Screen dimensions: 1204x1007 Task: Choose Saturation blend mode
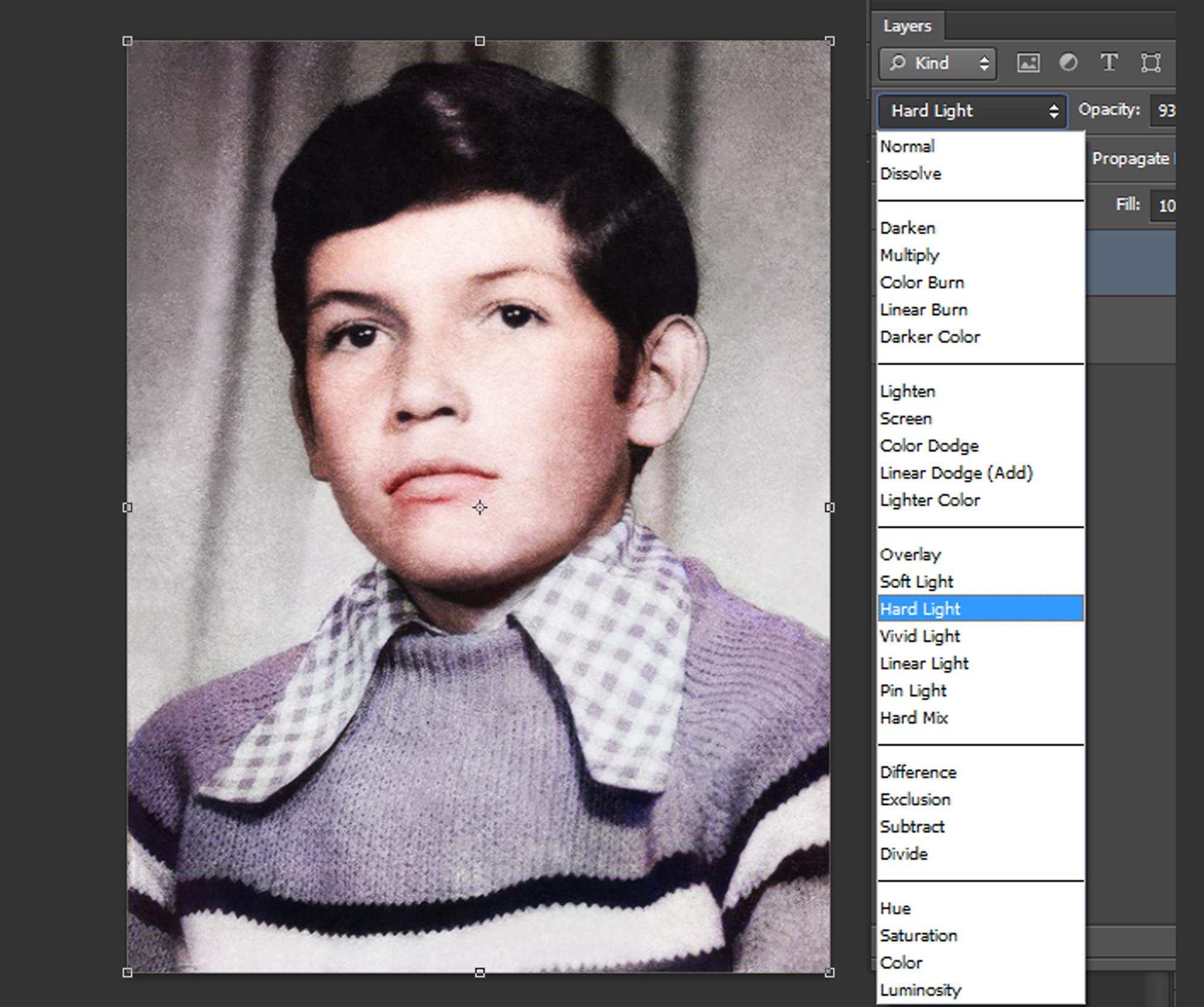coord(981,935)
